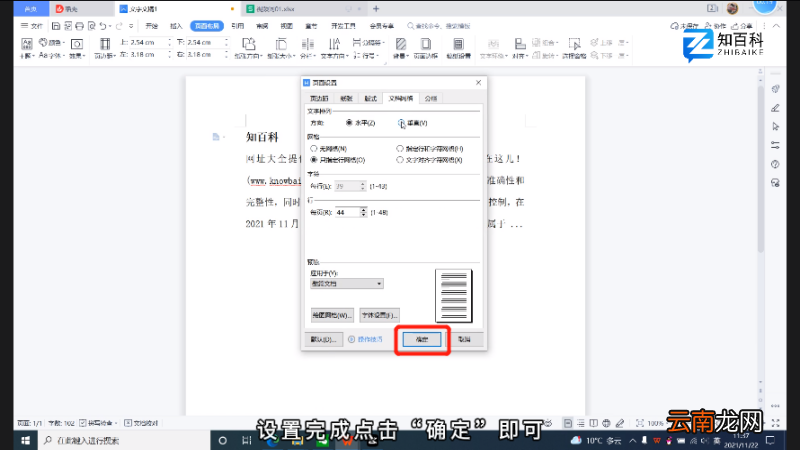Viewport: 800px width, 450px height.
Task: Select the no grid (无网格) radio option
Action: point(314,149)
